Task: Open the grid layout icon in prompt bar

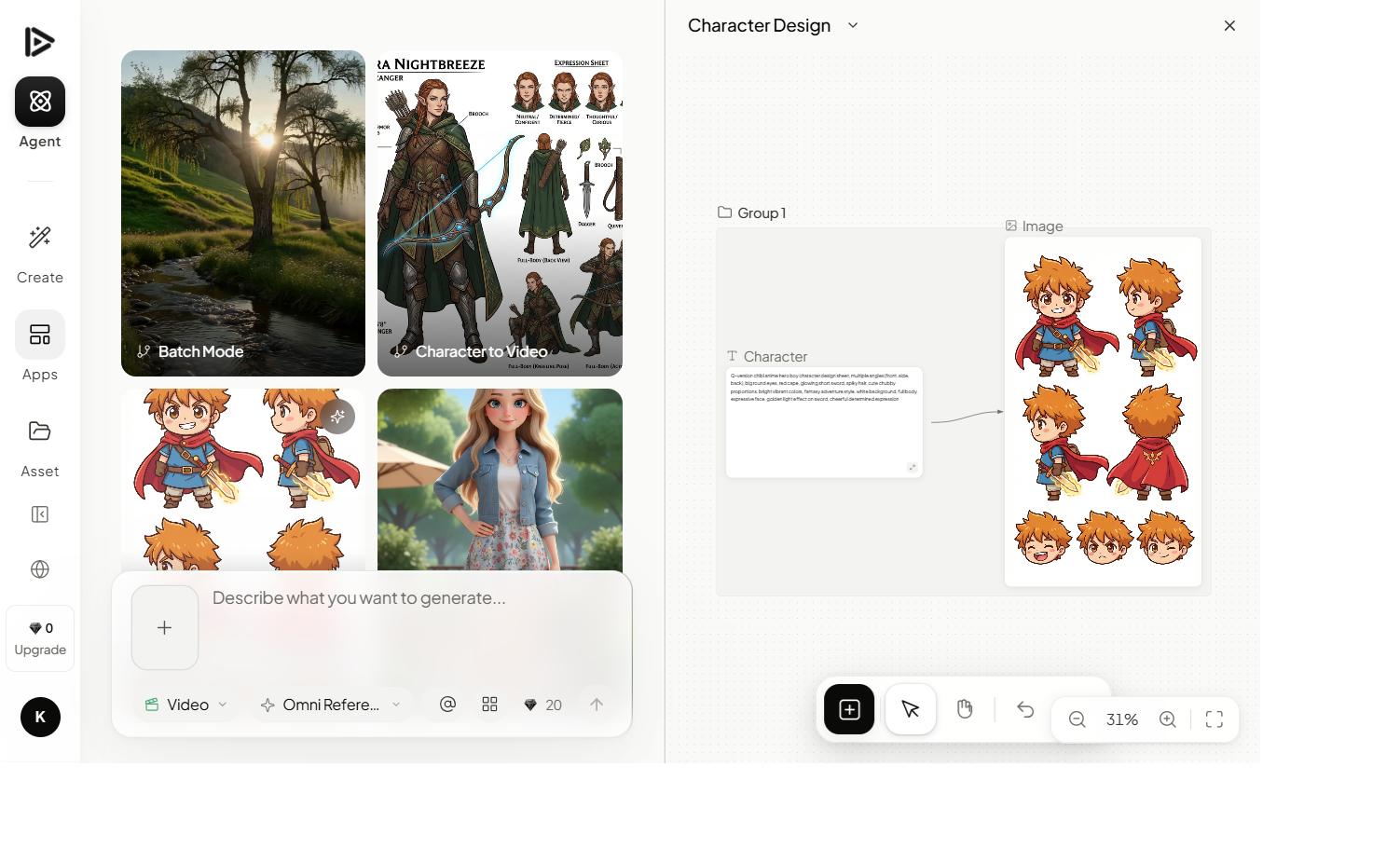Action: [x=489, y=704]
